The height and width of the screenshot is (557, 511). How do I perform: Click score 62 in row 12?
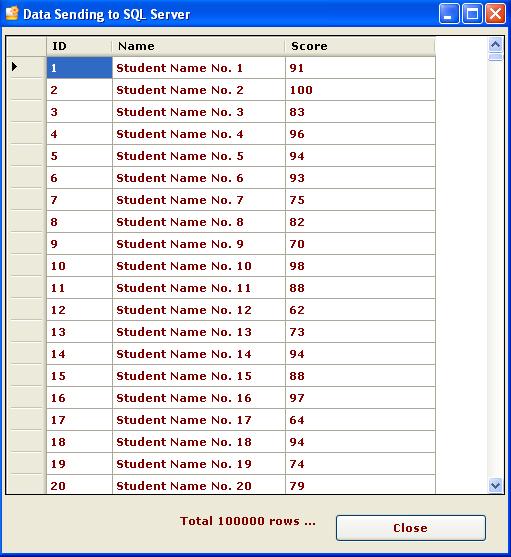pos(360,310)
